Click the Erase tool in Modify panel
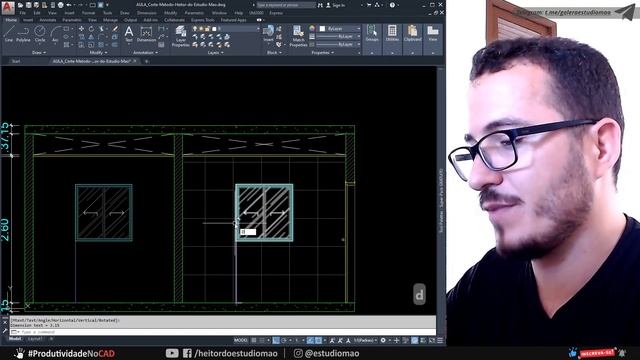The height and width of the screenshot is (360, 640). (115, 29)
